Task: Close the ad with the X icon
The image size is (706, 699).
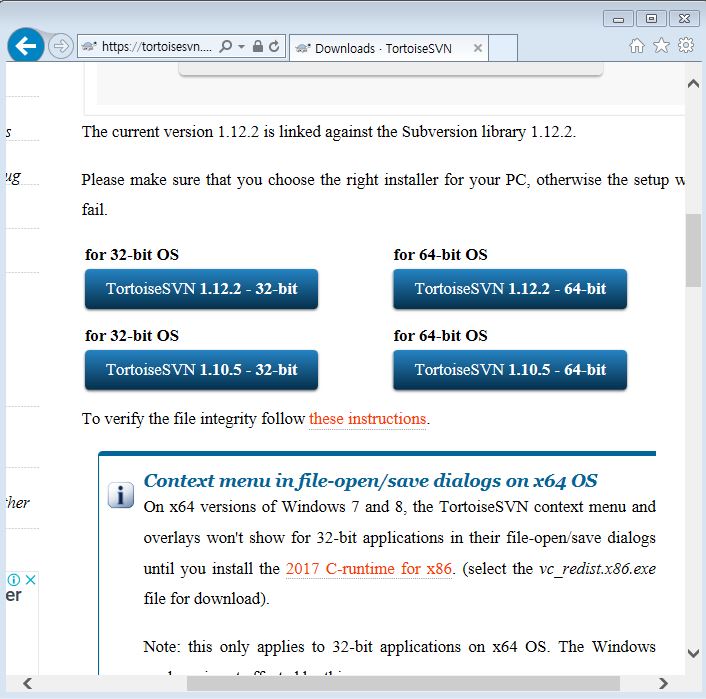Action: (x=30, y=579)
